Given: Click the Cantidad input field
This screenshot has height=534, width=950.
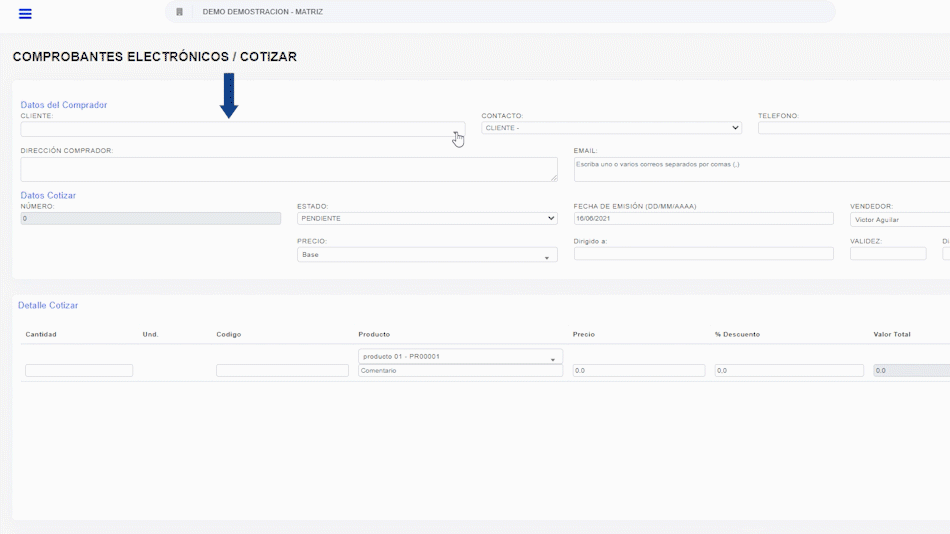Looking at the screenshot, I should point(79,371).
